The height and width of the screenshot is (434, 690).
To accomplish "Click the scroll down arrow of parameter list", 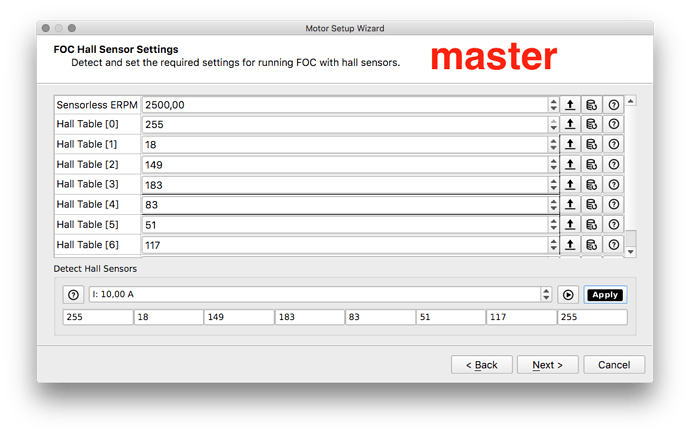I will click(631, 252).
